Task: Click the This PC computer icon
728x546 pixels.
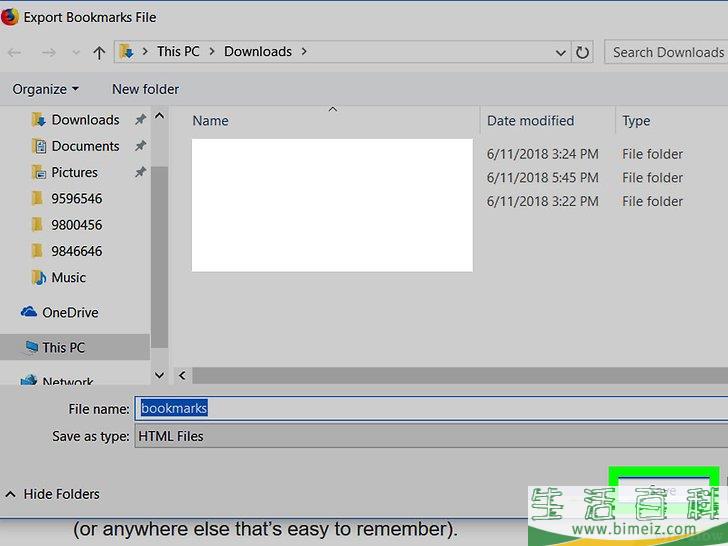Action: coord(29,348)
